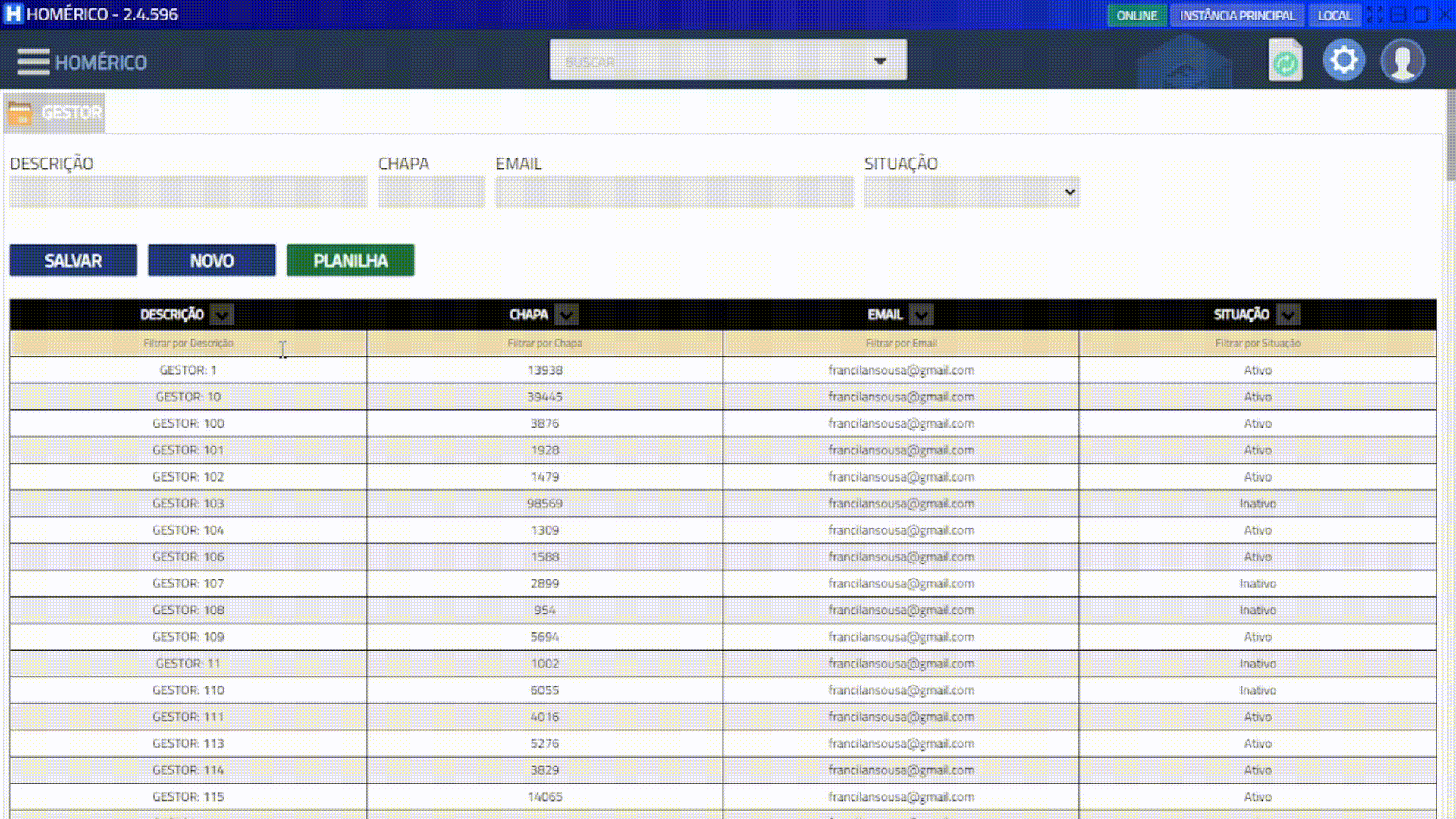Viewport: 1456px width, 819px height.
Task: Click the document refresh sync icon
Action: click(x=1285, y=61)
